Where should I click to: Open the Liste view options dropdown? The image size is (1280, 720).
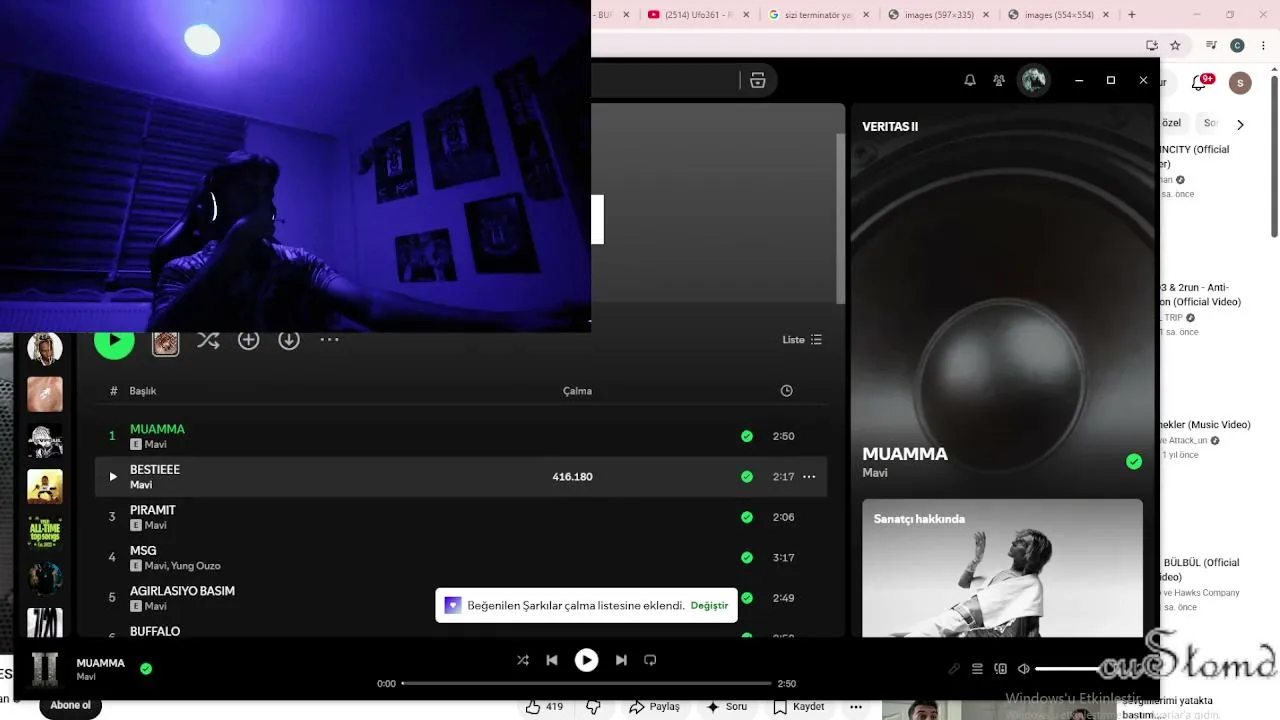pos(802,340)
